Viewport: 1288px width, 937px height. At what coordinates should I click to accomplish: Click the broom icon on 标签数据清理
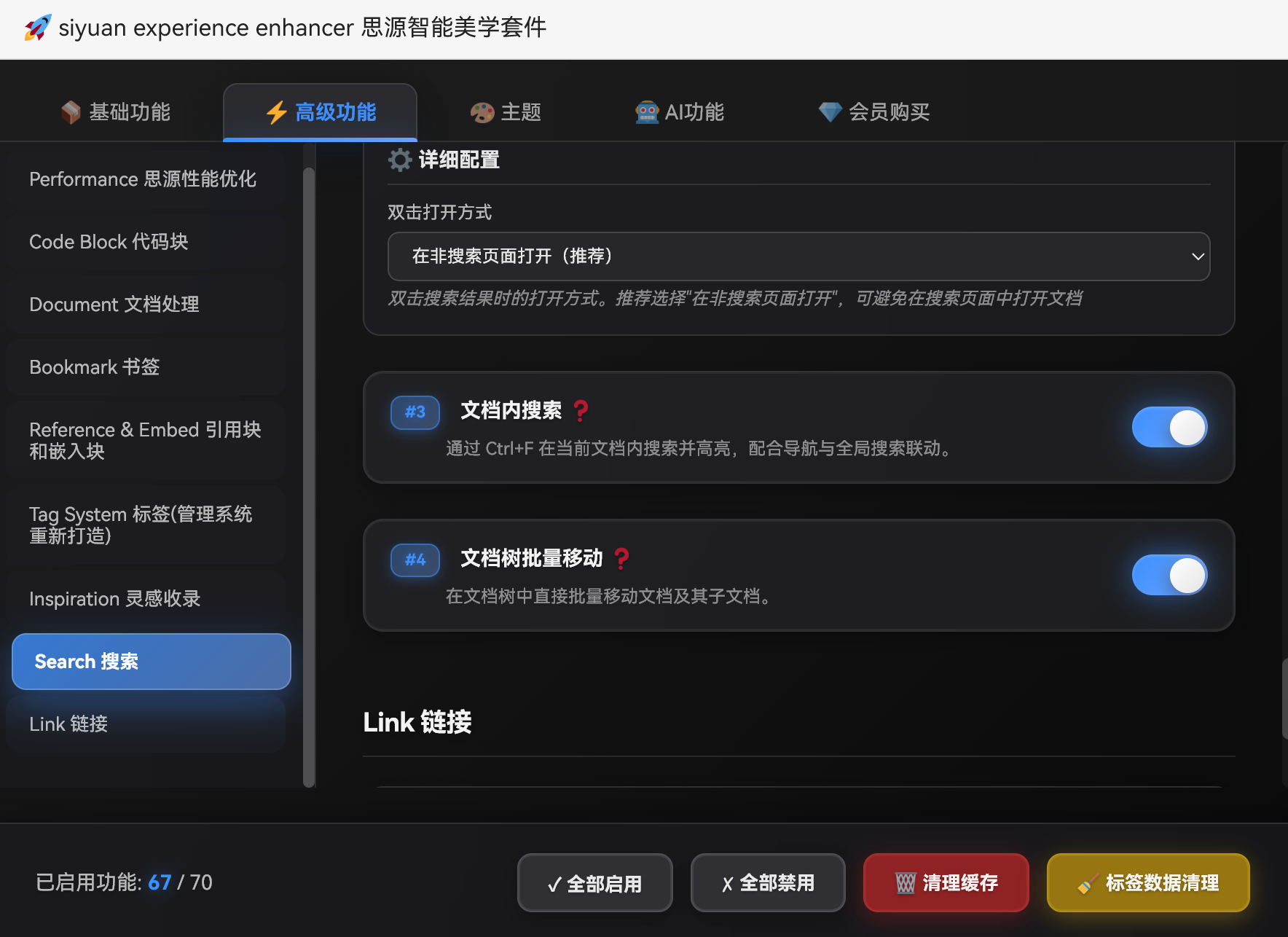(x=1088, y=883)
